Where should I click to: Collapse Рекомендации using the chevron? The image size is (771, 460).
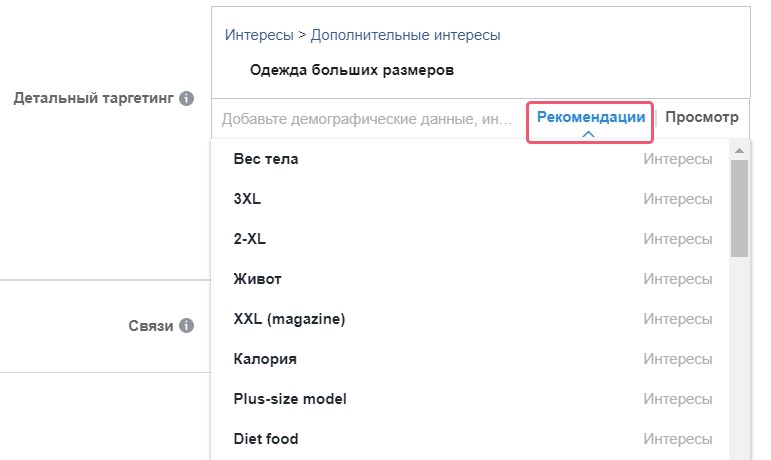point(588,134)
